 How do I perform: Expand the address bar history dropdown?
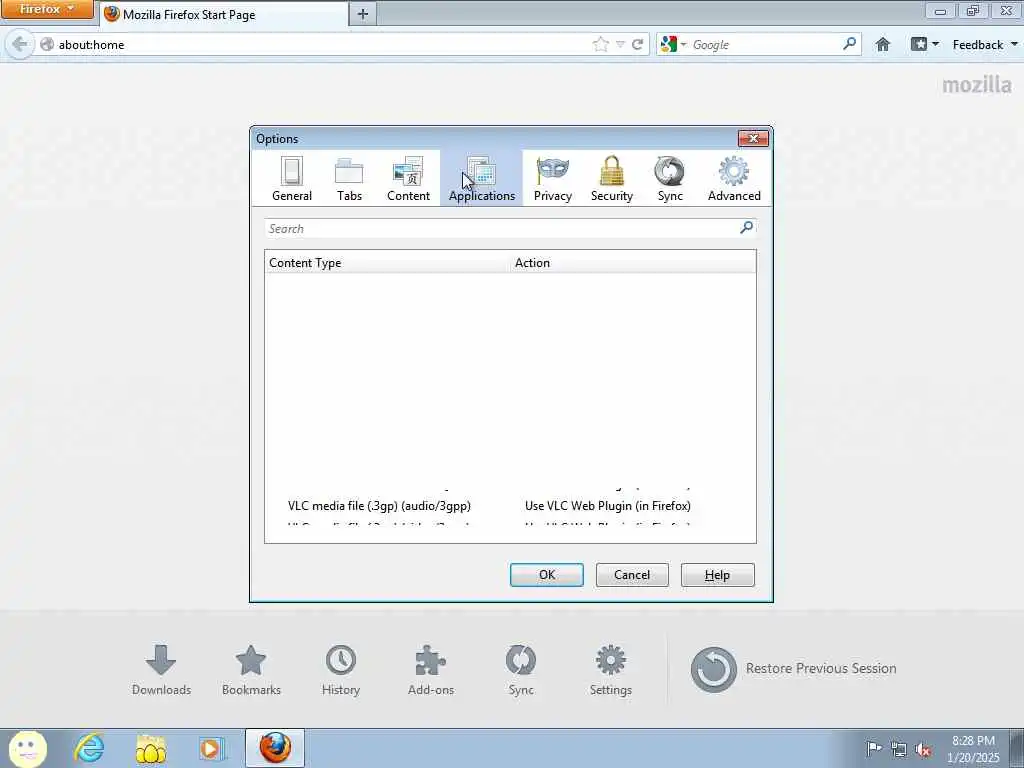coord(620,44)
